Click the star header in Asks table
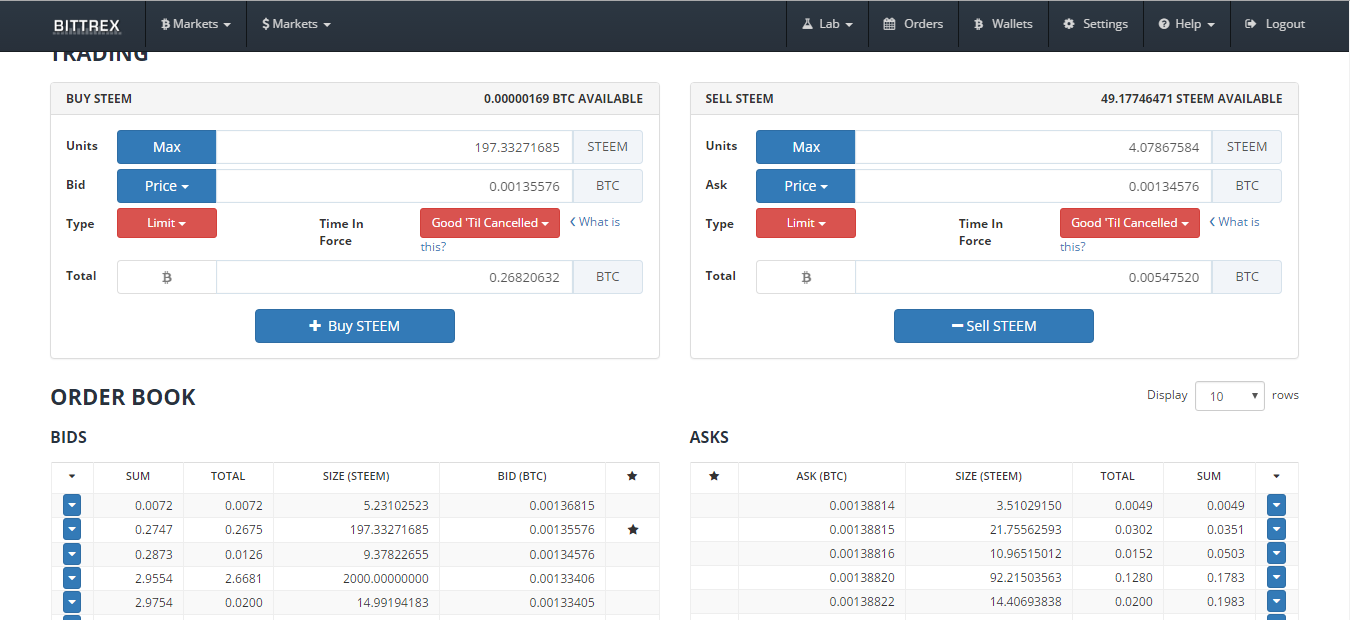 [x=714, y=476]
